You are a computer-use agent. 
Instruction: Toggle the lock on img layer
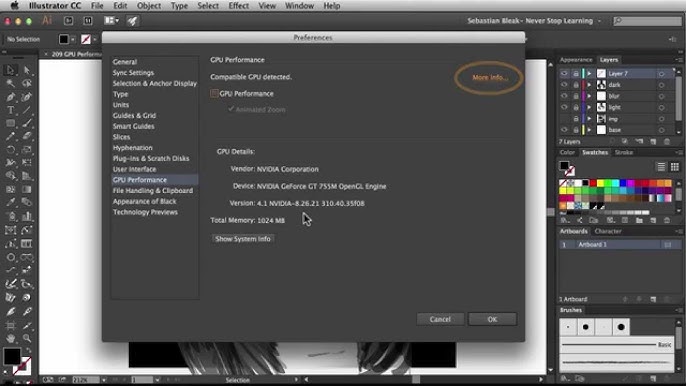[x=576, y=119]
